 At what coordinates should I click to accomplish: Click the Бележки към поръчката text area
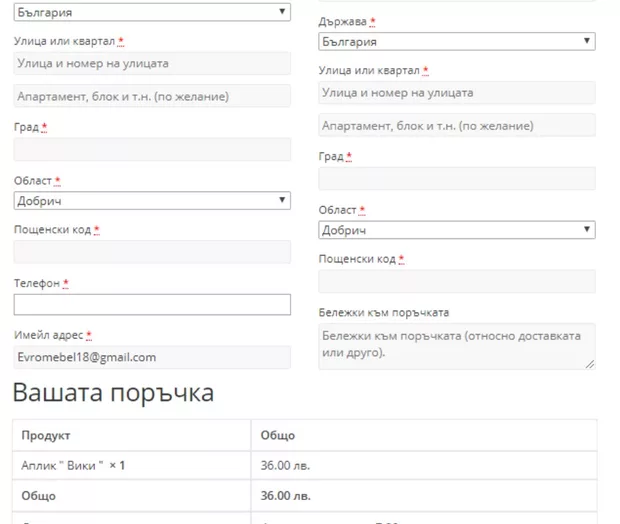pyautogui.click(x=456, y=345)
